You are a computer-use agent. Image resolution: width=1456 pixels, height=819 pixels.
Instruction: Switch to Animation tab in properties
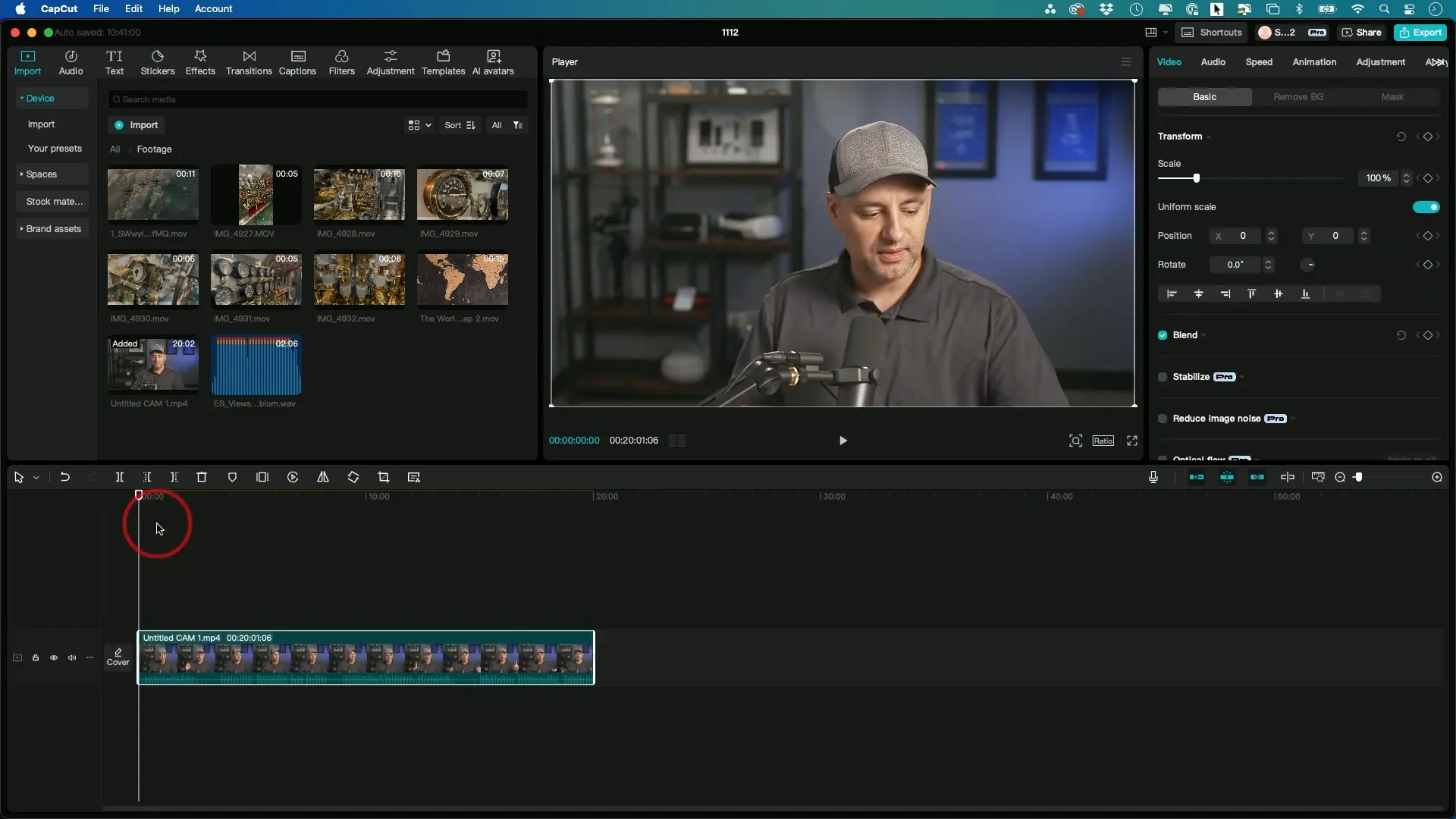pyautogui.click(x=1314, y=61)
